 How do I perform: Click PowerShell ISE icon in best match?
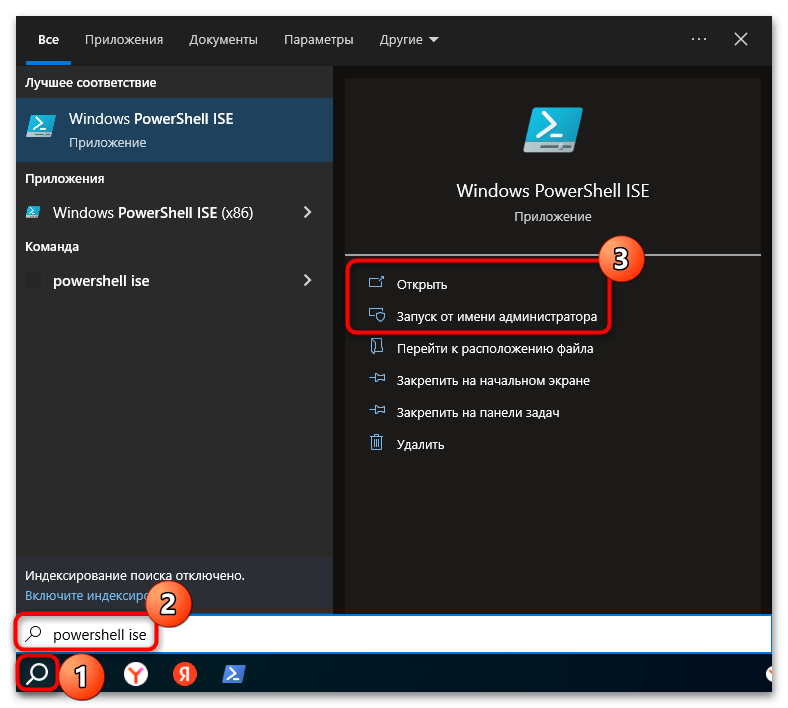41,126
